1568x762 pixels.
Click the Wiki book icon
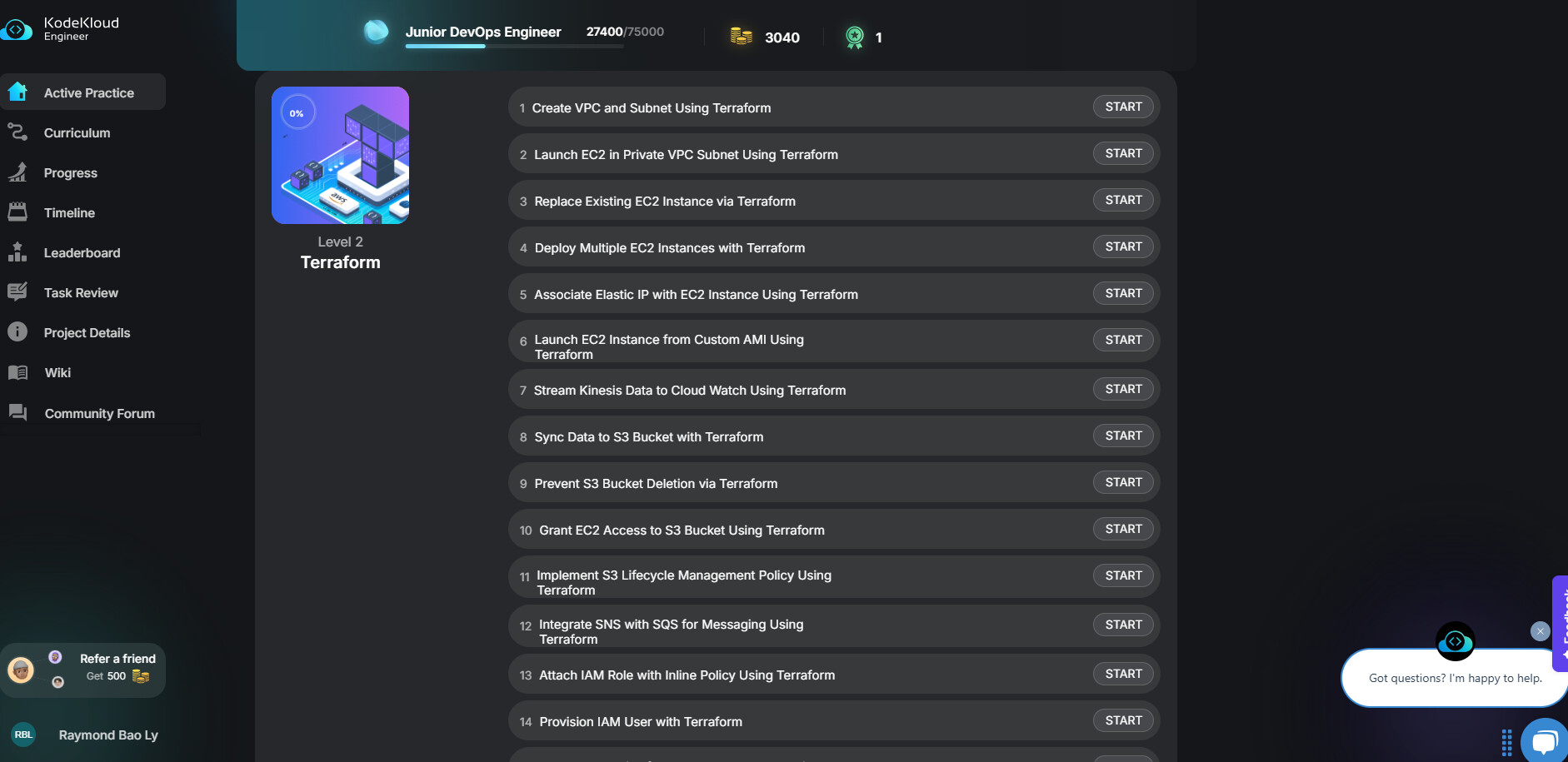click(x=17, y=372)
